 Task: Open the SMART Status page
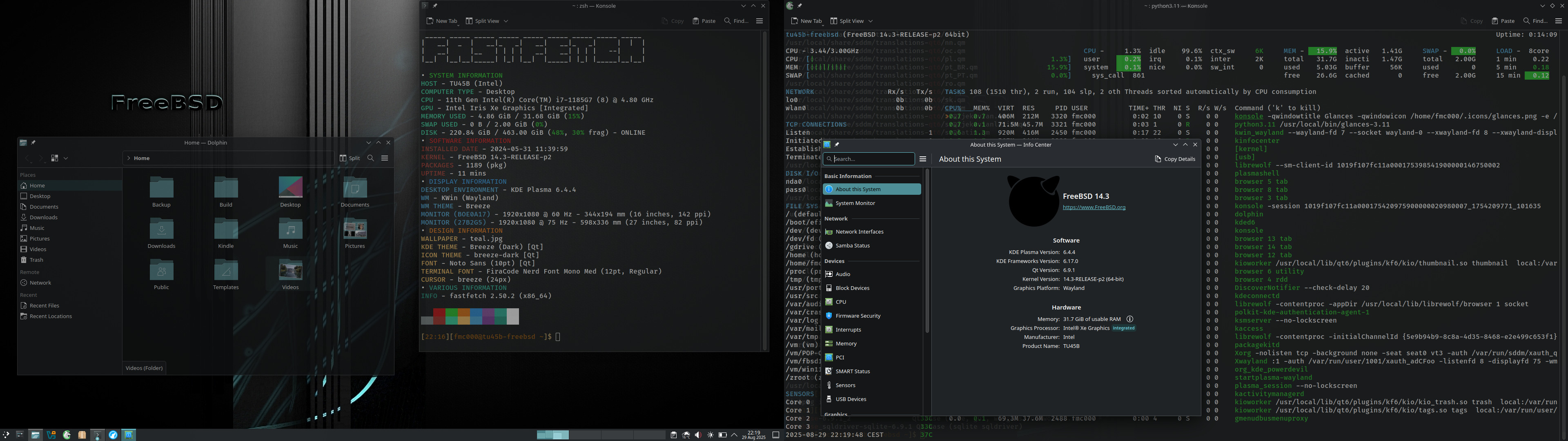(x=852, y=371)
